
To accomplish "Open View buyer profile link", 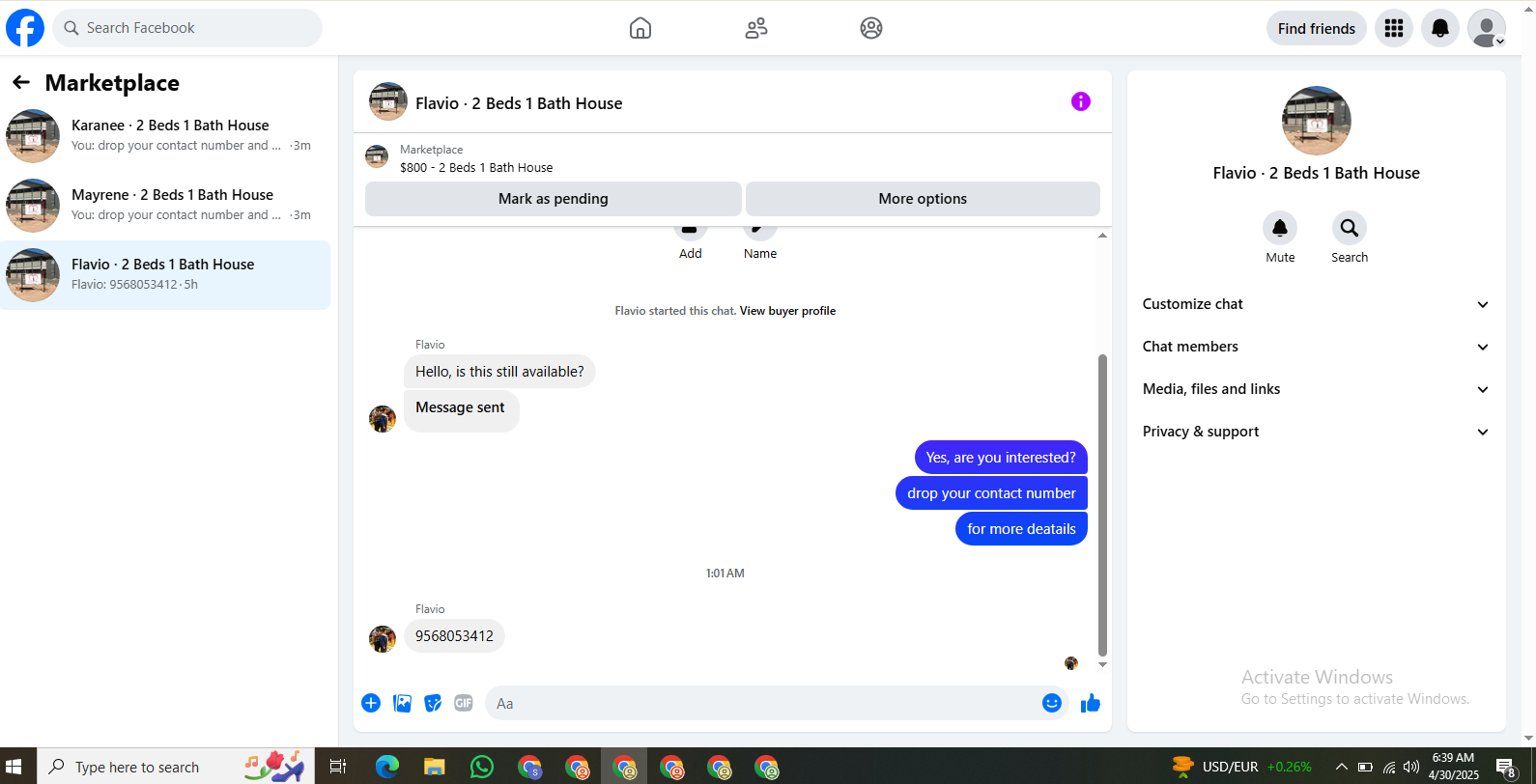I will [x=787, y=311].
